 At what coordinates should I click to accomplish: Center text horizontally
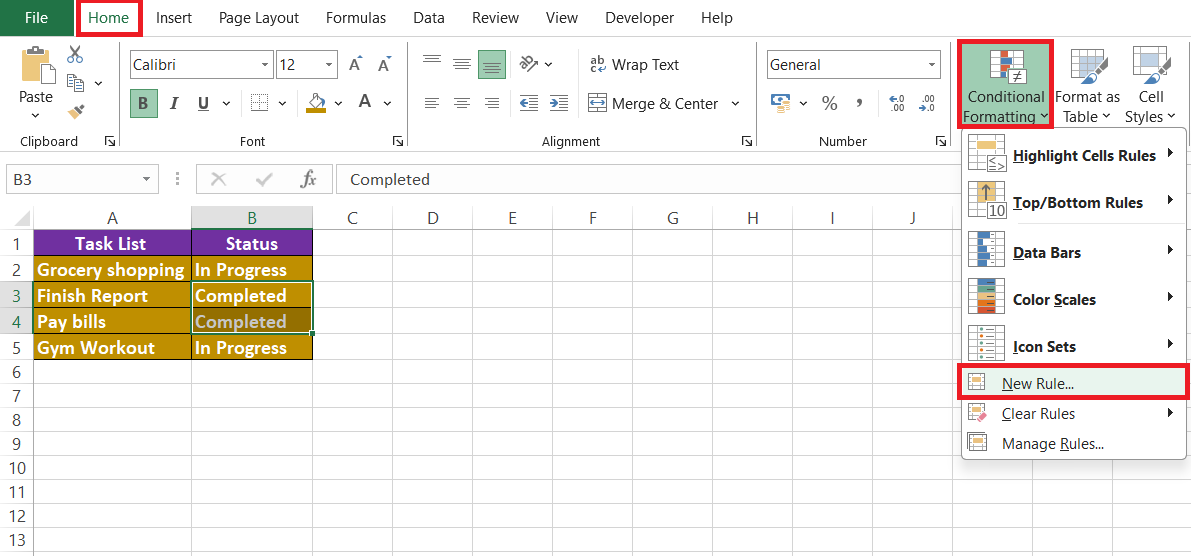click(462, 103)
